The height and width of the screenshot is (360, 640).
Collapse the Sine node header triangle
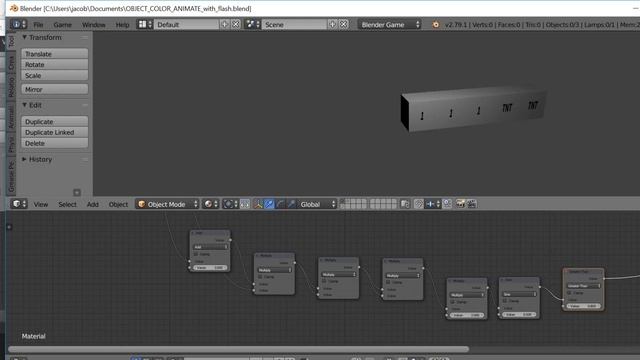pos(502,280)
